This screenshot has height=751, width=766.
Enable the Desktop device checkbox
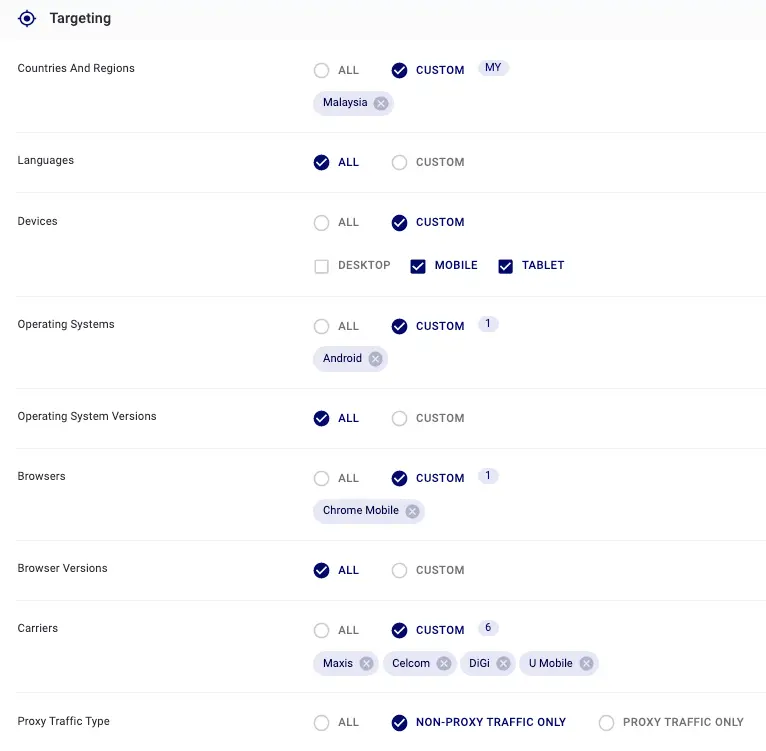tap(322, 266)
